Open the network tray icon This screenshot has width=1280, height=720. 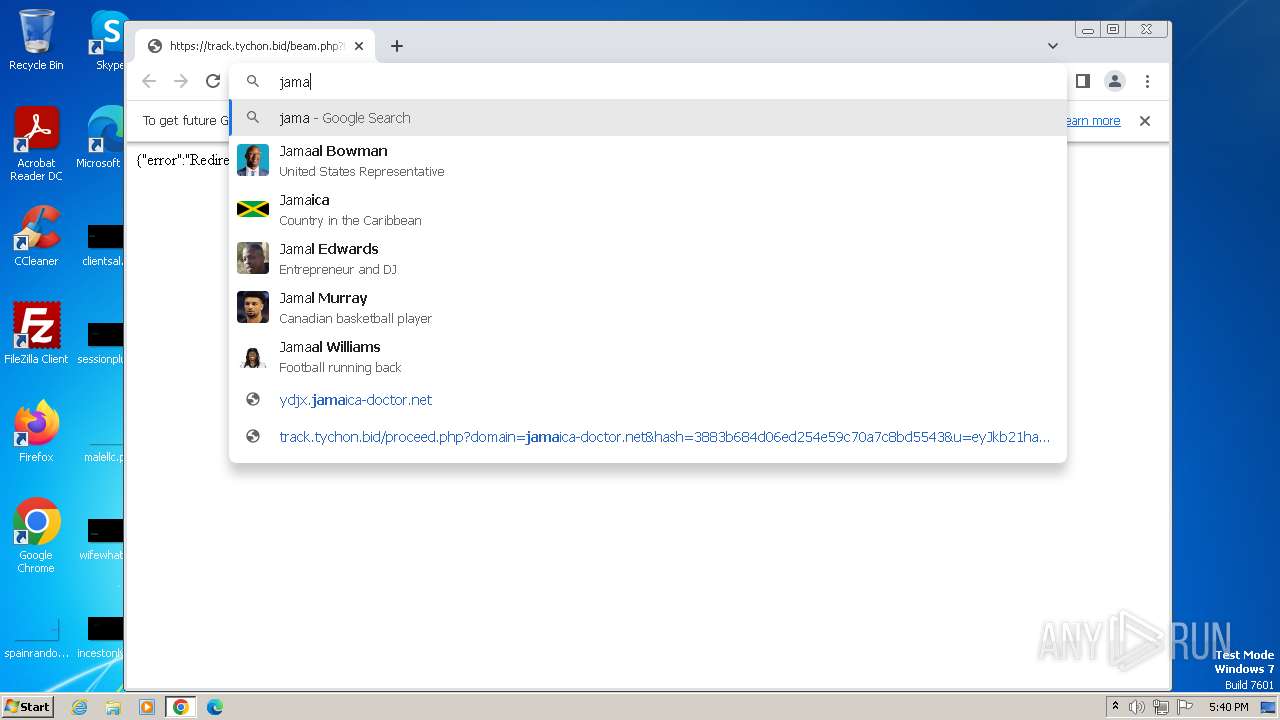tap(1161, 707)
